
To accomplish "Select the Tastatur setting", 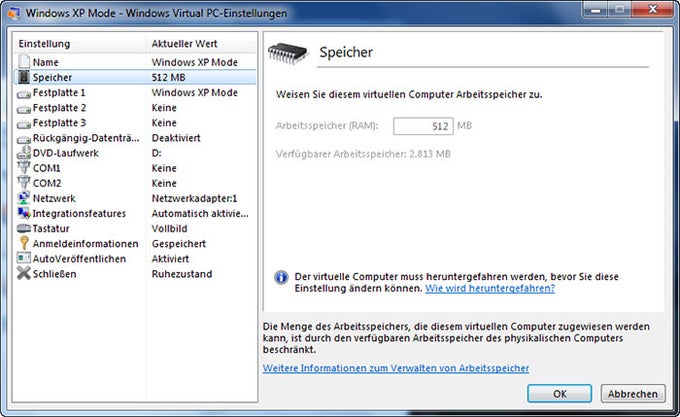I will click(x=135, y=228).
